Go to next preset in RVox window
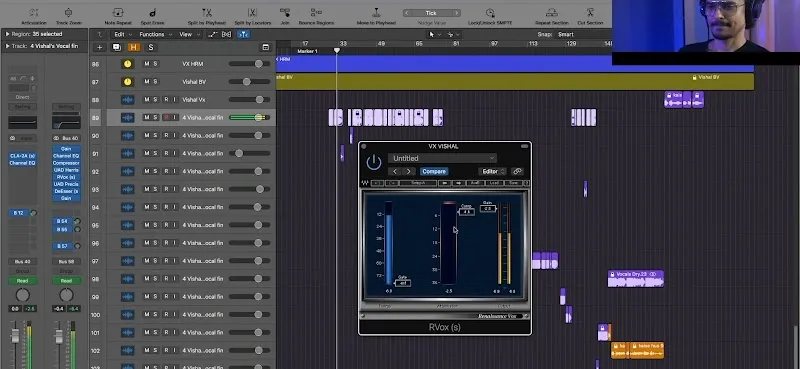Image resolution: width=800 pixels, height=369 pixels. coord(408,171)
